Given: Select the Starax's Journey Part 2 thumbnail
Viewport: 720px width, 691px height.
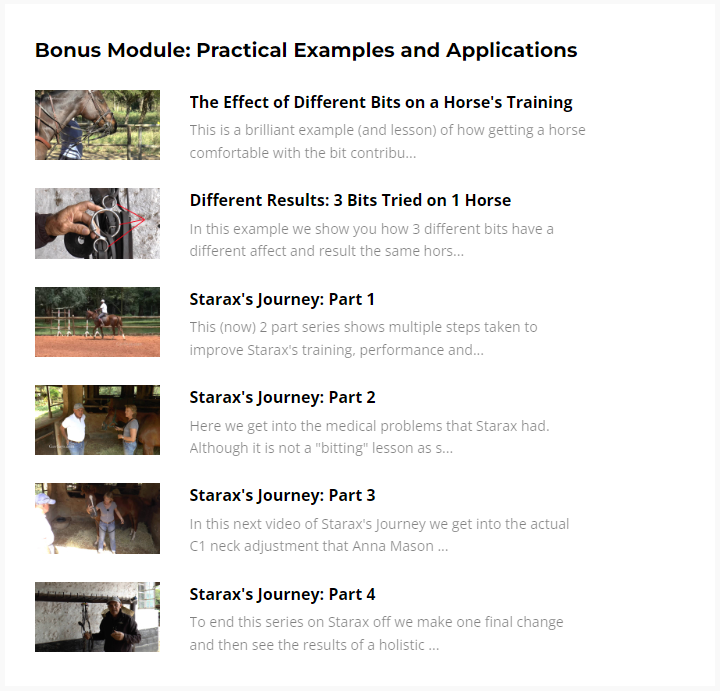Looking at the screenshot, I should pos(97,420).
